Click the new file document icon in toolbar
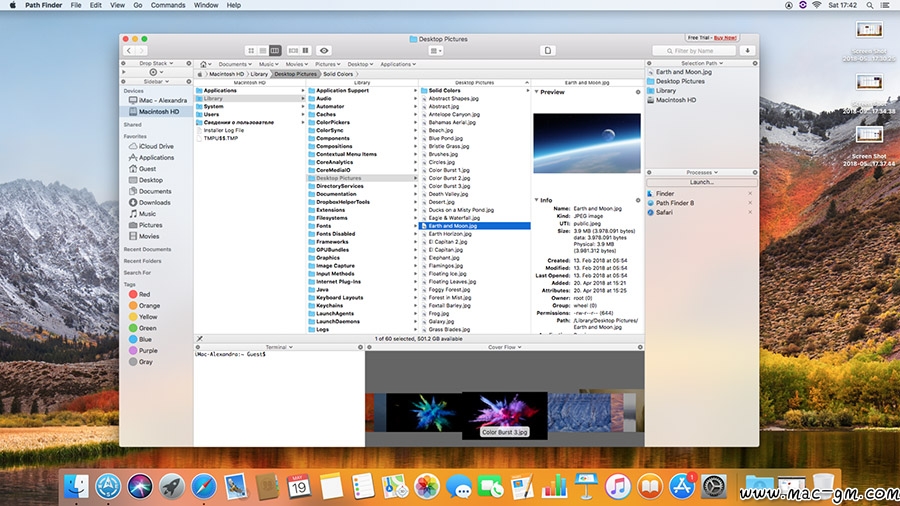Viewport: 900px width, 506px height. (x=548, y=51)
